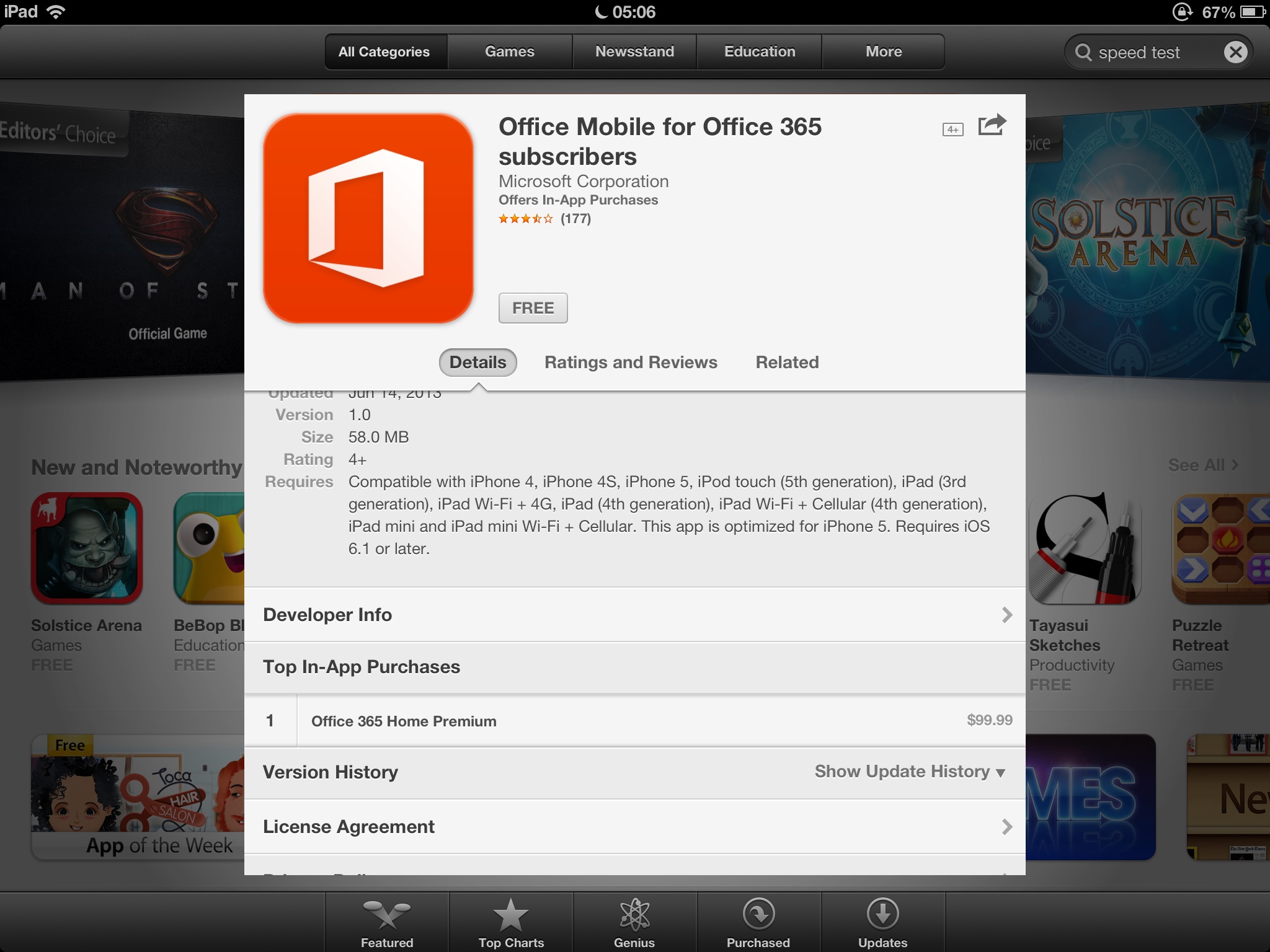Switch to Ratings and Reviews tab

[631, 362]
